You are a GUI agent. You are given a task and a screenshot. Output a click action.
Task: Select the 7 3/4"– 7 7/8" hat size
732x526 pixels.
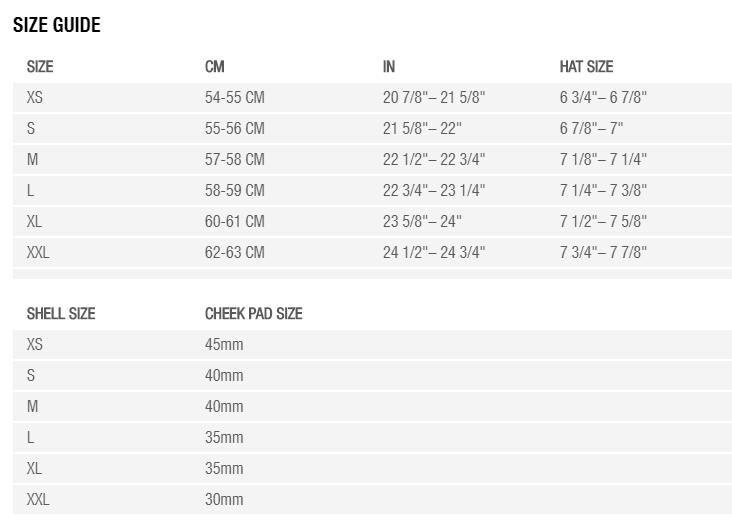point(603,253)
